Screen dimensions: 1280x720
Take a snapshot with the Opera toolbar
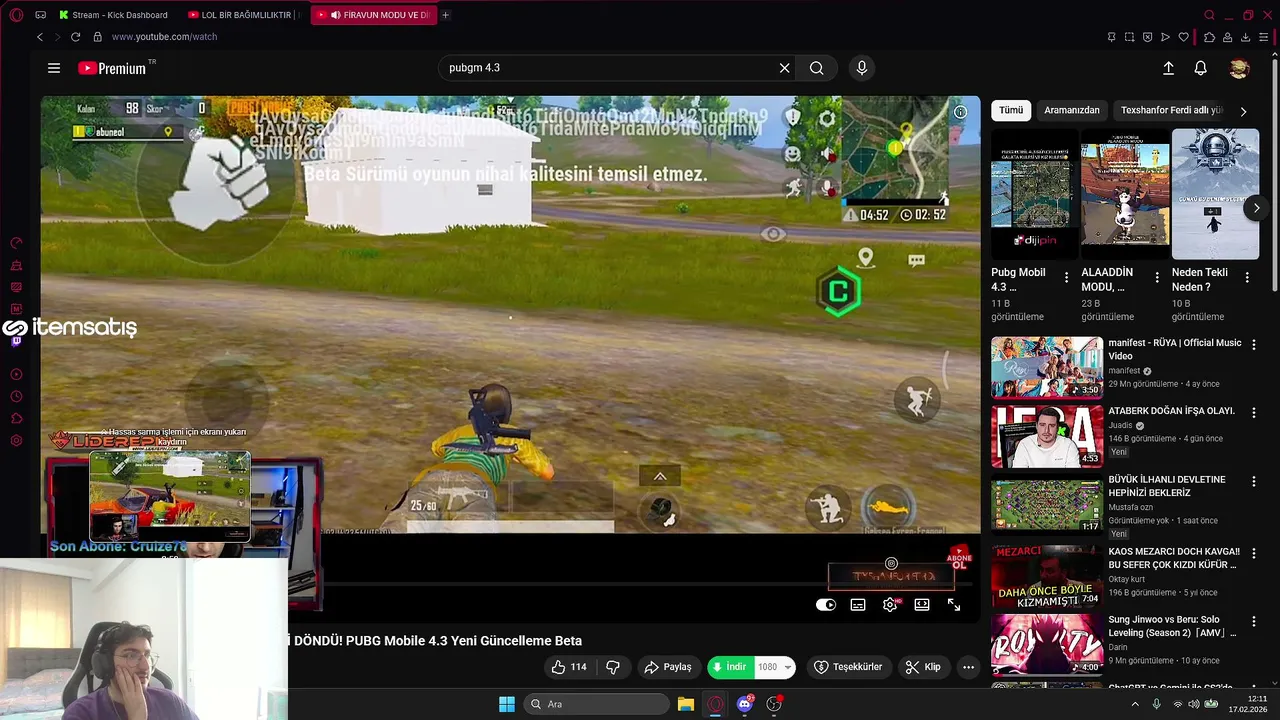(1129, 37)
